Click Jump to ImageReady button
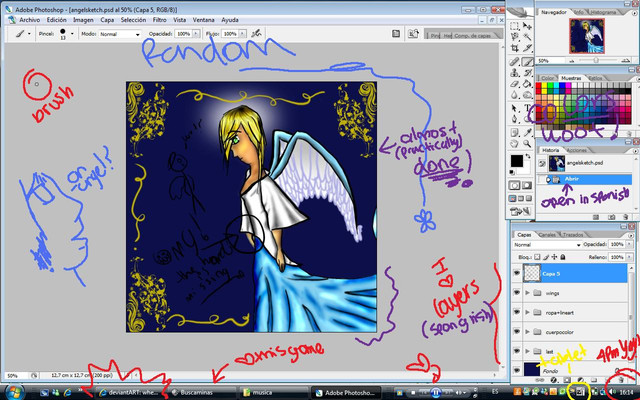Viewport: 640px width, 400px height. coord(520,211)
